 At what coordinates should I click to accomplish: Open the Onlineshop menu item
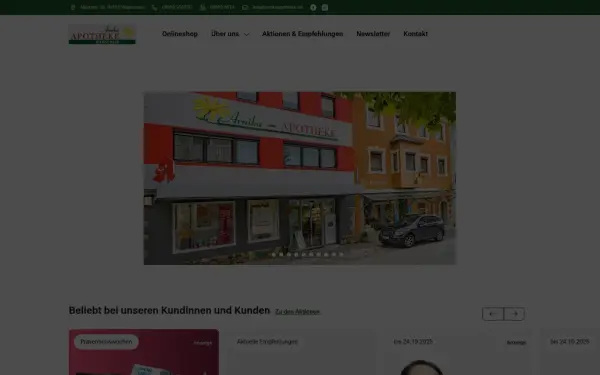180,34
